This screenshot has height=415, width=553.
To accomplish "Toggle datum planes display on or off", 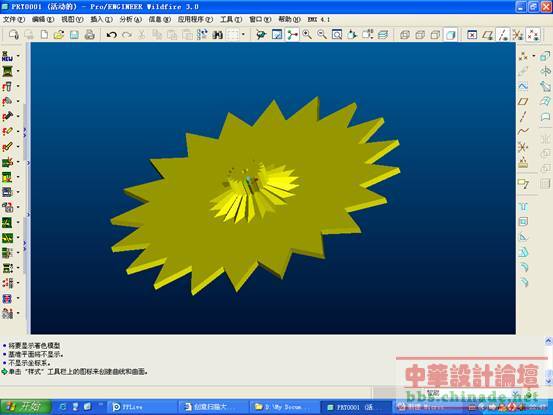I will 488,35.
